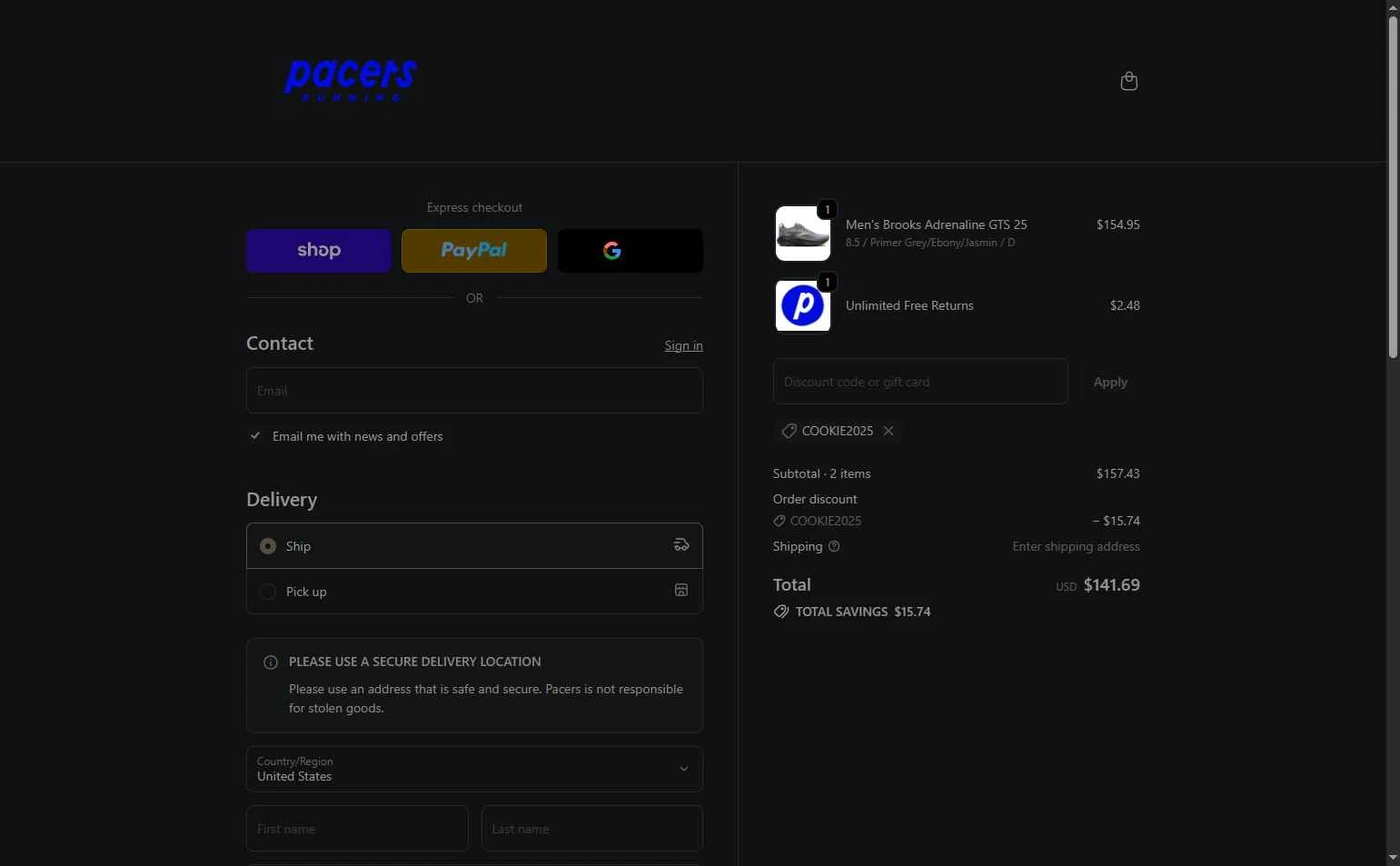1400x866 pixels.
Task: Click the vertical page scrollbar thumb
Action: [1393, 186]
